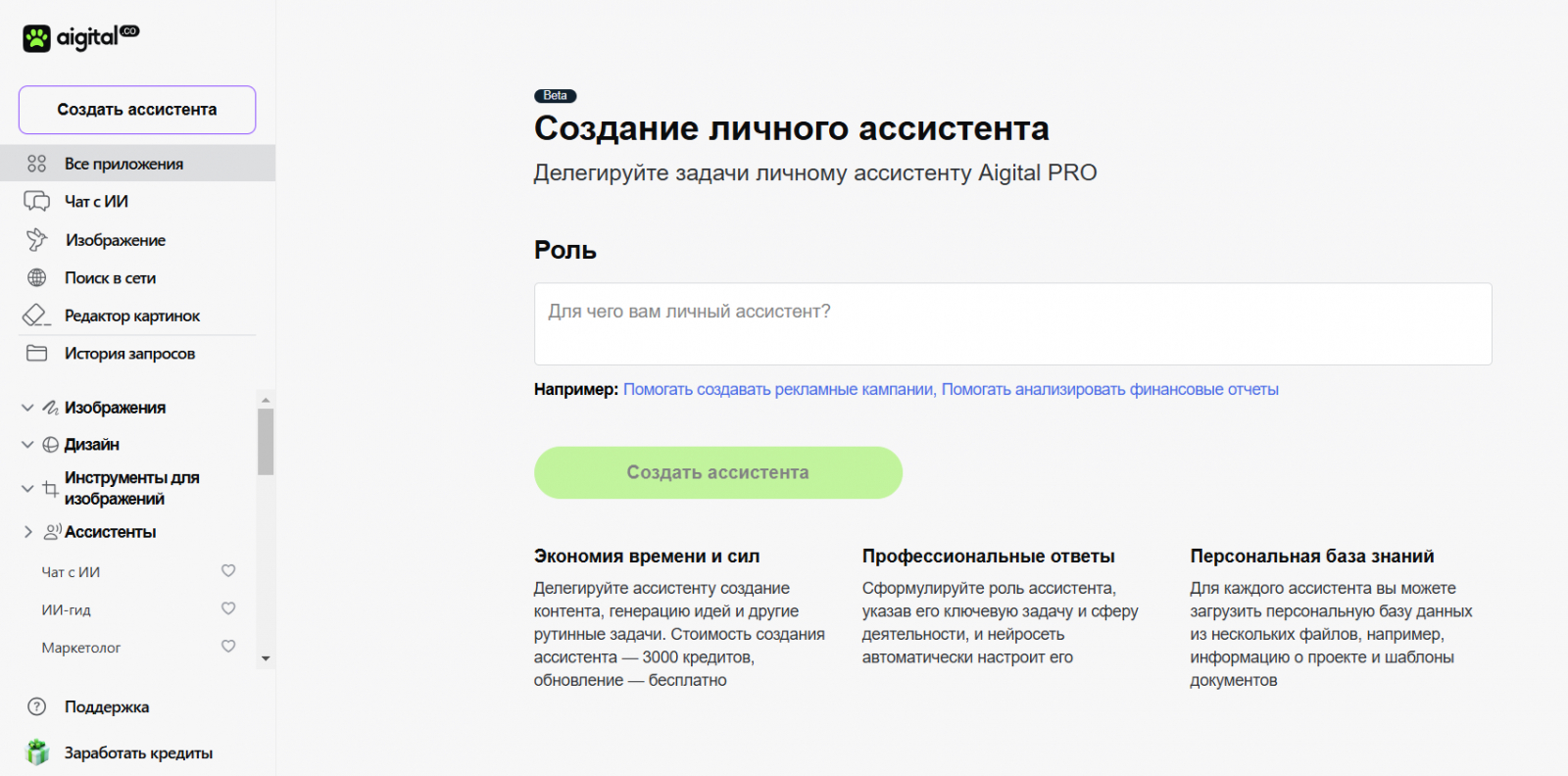Select the image editor eraser icon
1568x776 pixels.
click(x=36, y=315)
